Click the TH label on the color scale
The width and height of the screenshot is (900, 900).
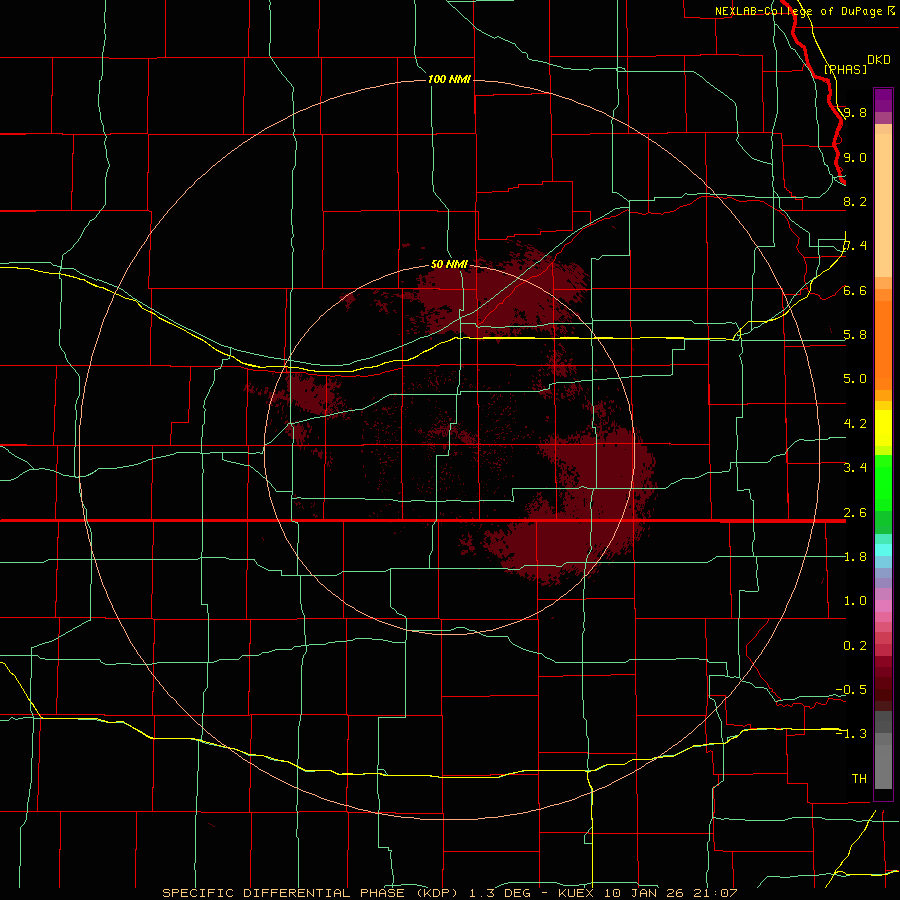click(x=859, y=779)
